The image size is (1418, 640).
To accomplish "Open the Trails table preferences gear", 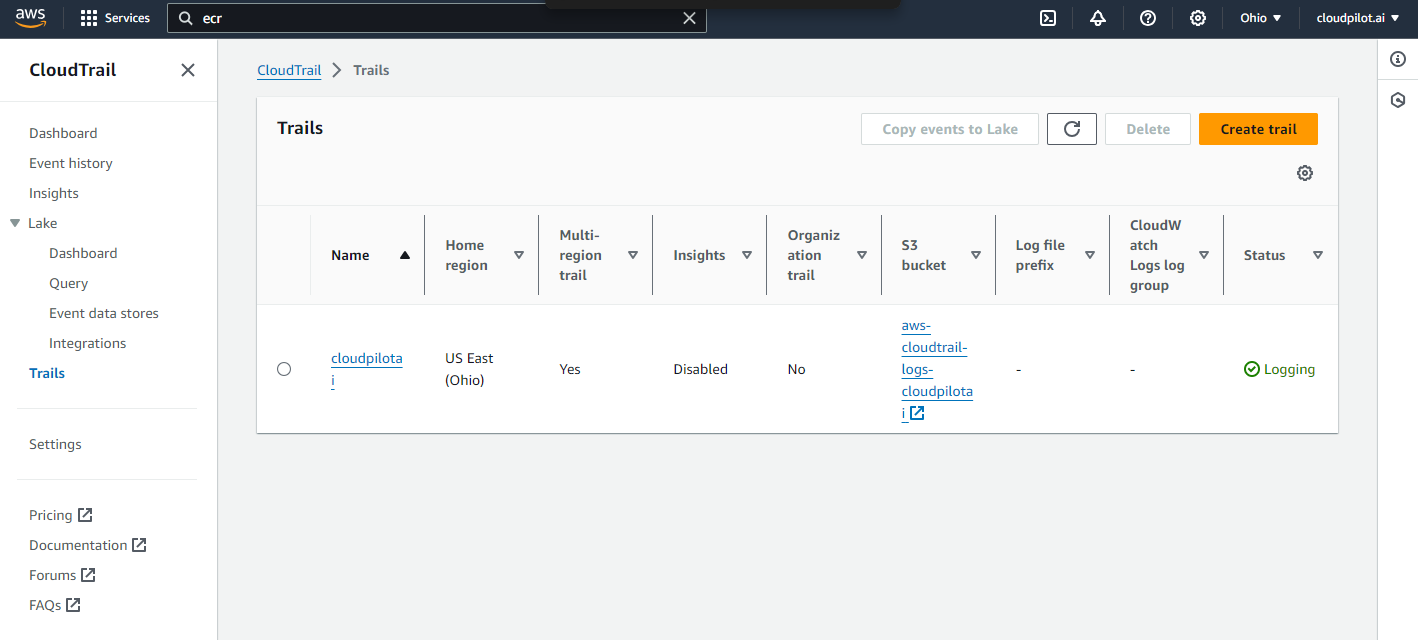I will (1305, 173).
